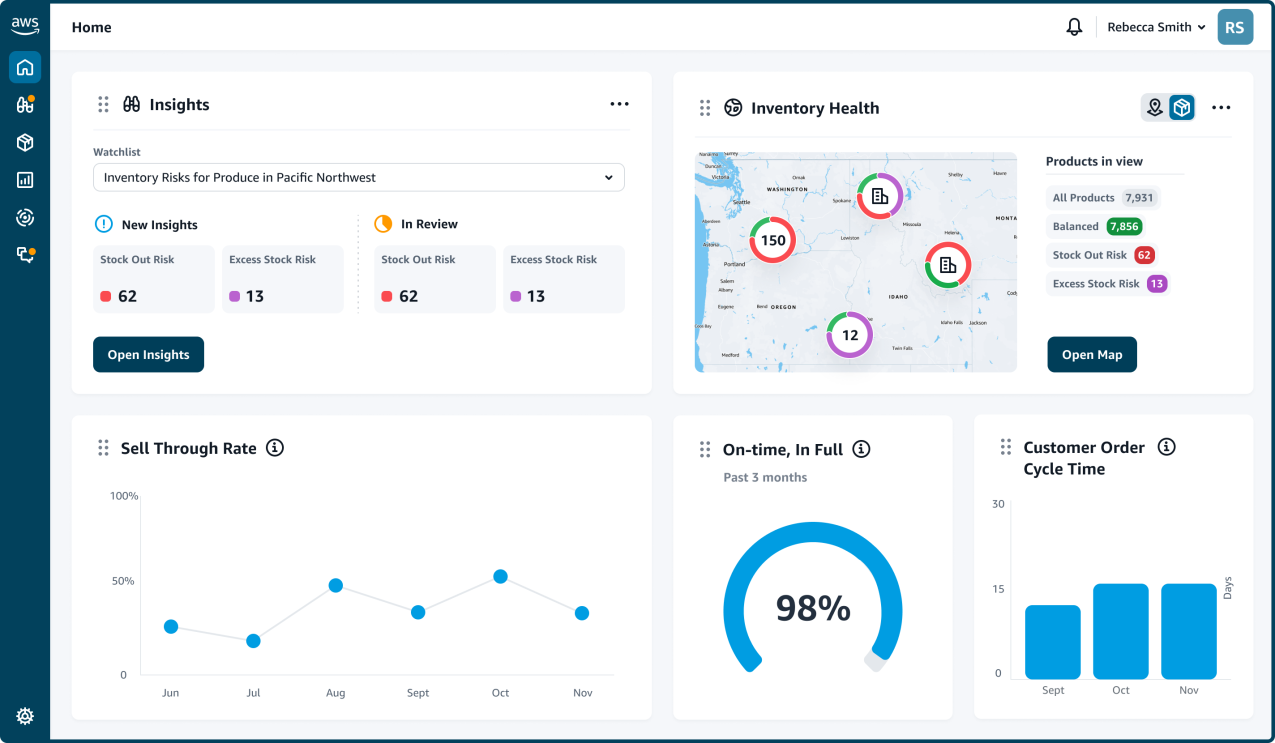Click the Open Insights button
This screenshot has height=743, width=1275.
148,355
